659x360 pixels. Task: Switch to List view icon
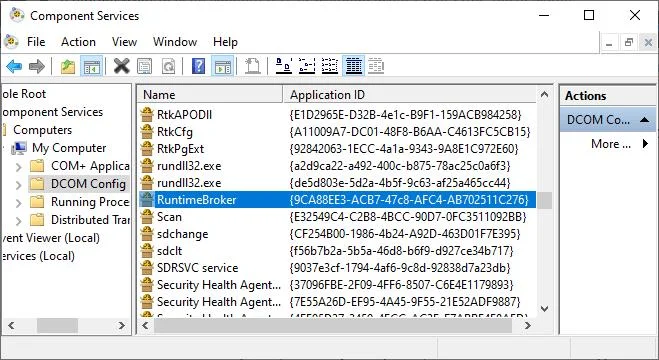pyautogui.click(x=330, y=66)
